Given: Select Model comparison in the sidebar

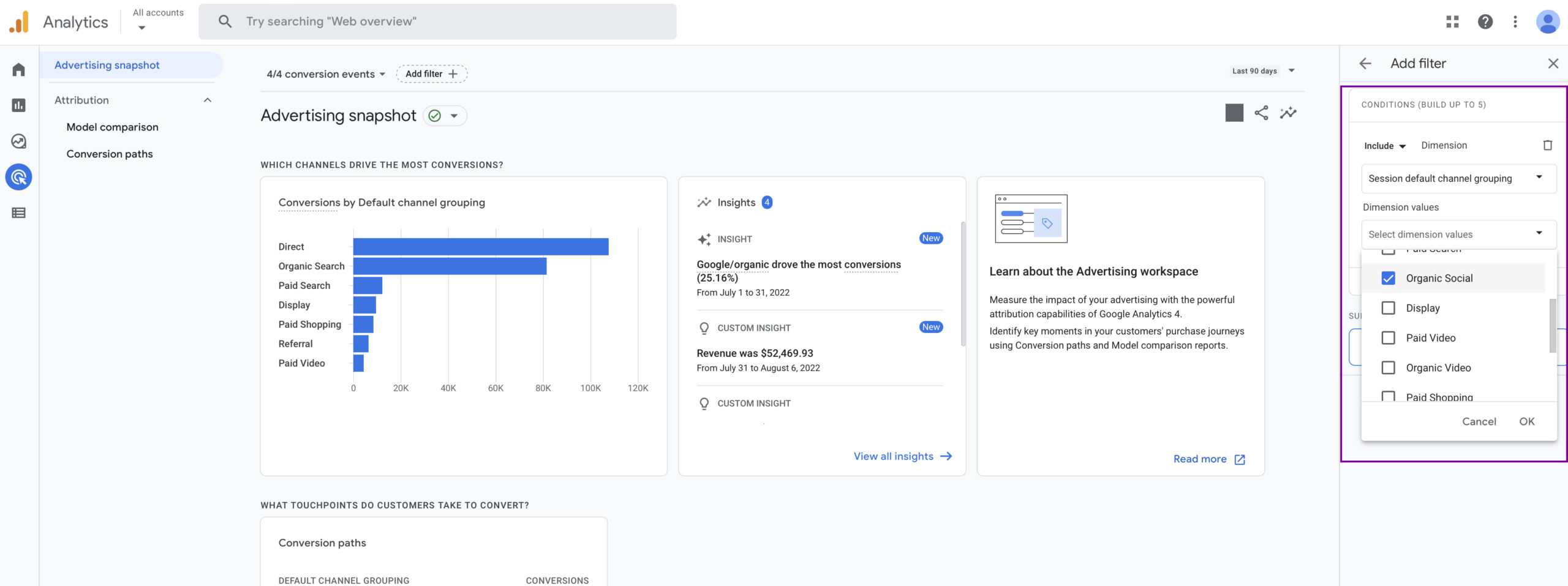Looking at the screenshot, I should click(112, 127).
